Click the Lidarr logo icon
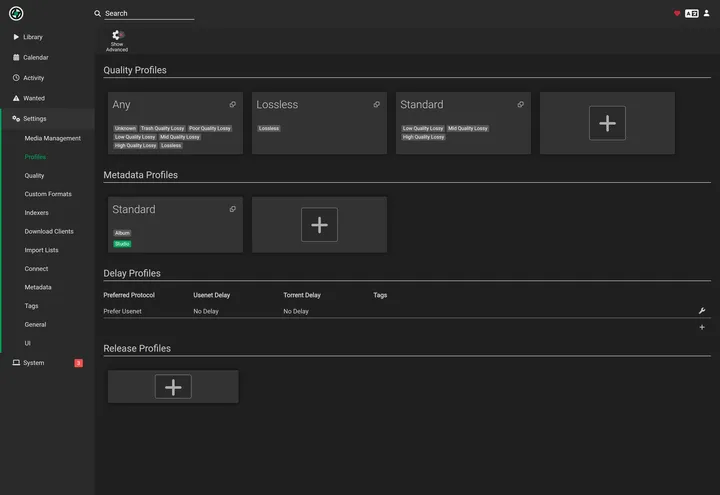Image resolution: width=720 pixels, height=495 pixels. point(16,13)
